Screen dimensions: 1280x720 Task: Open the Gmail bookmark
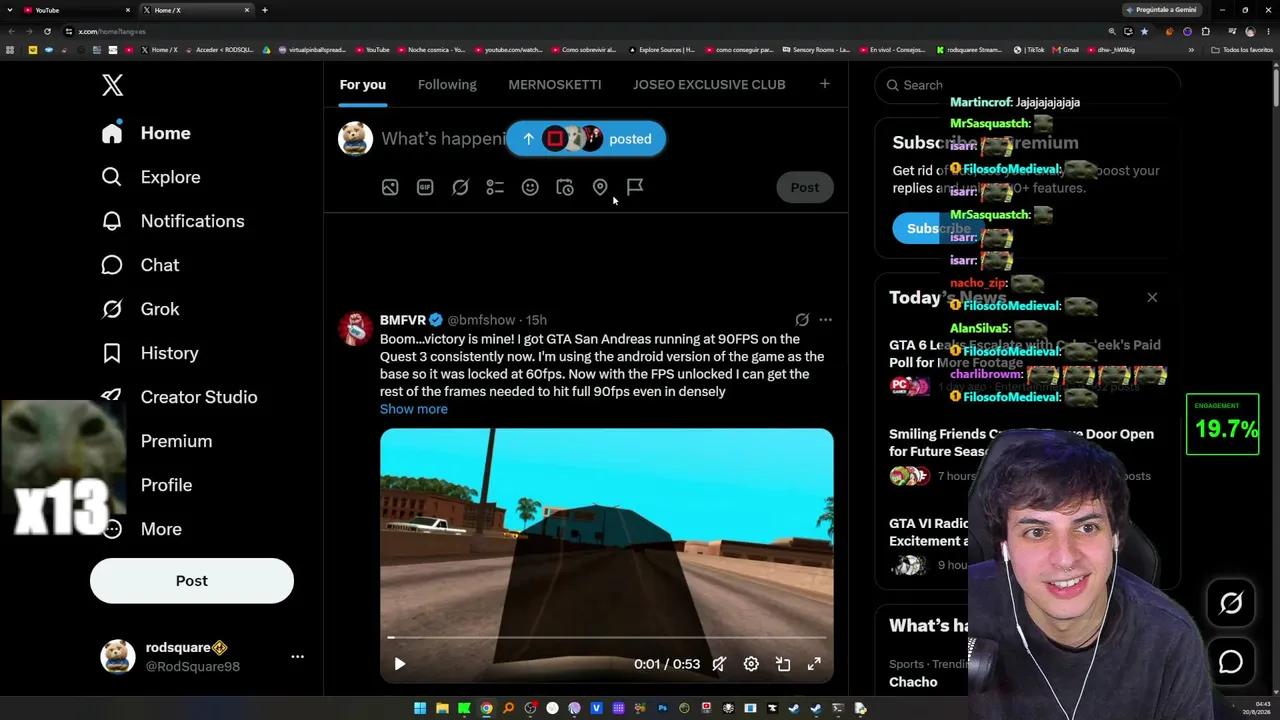[x=1066, y=49]
